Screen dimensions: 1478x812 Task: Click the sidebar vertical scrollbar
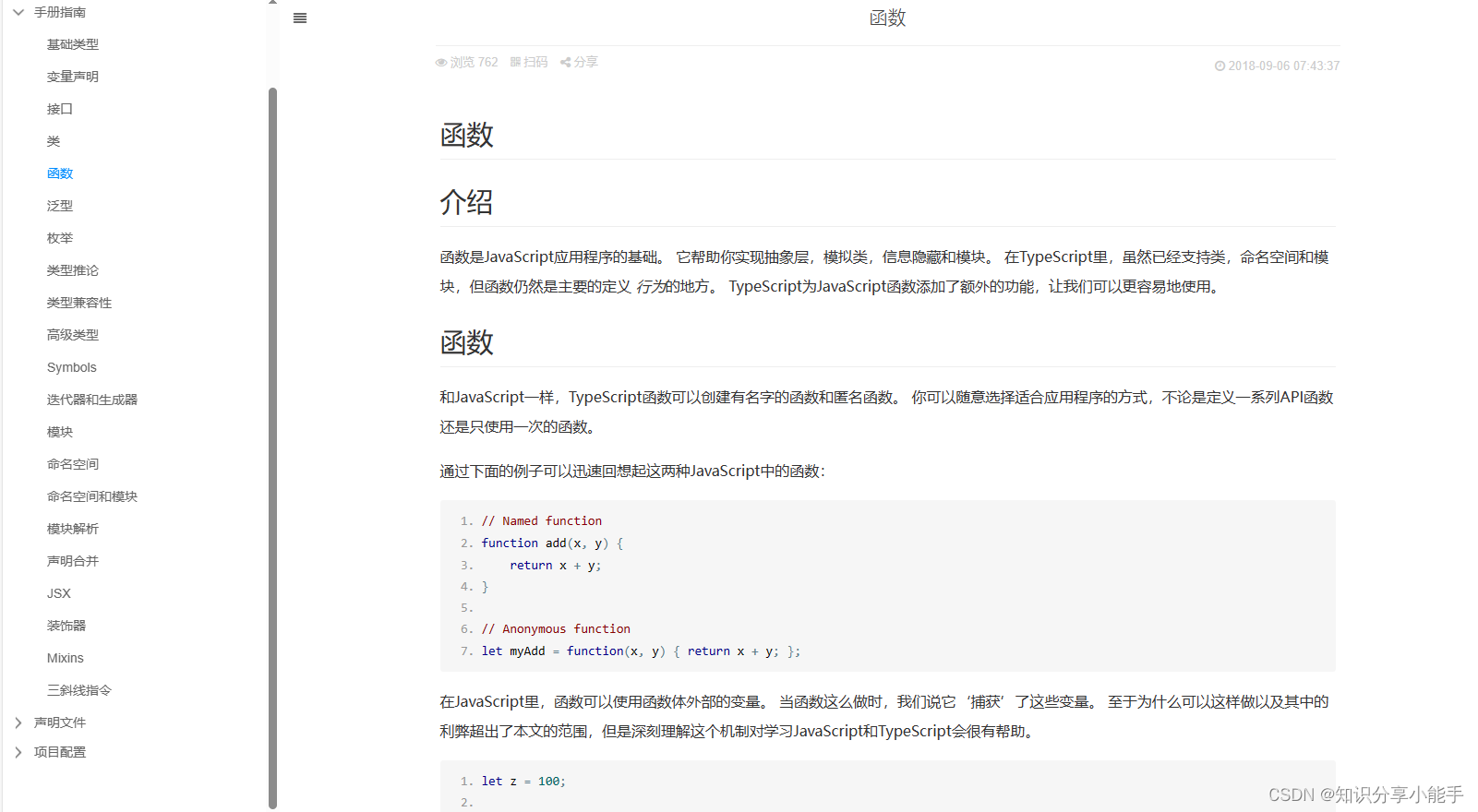(x=272, y=448)
